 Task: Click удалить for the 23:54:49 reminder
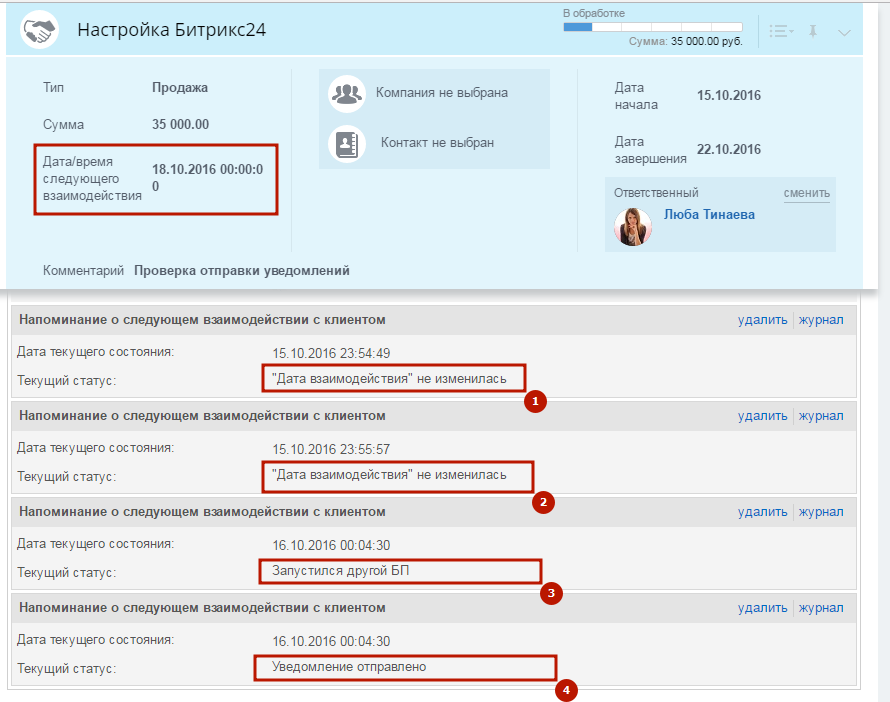[x=762, y=320]
